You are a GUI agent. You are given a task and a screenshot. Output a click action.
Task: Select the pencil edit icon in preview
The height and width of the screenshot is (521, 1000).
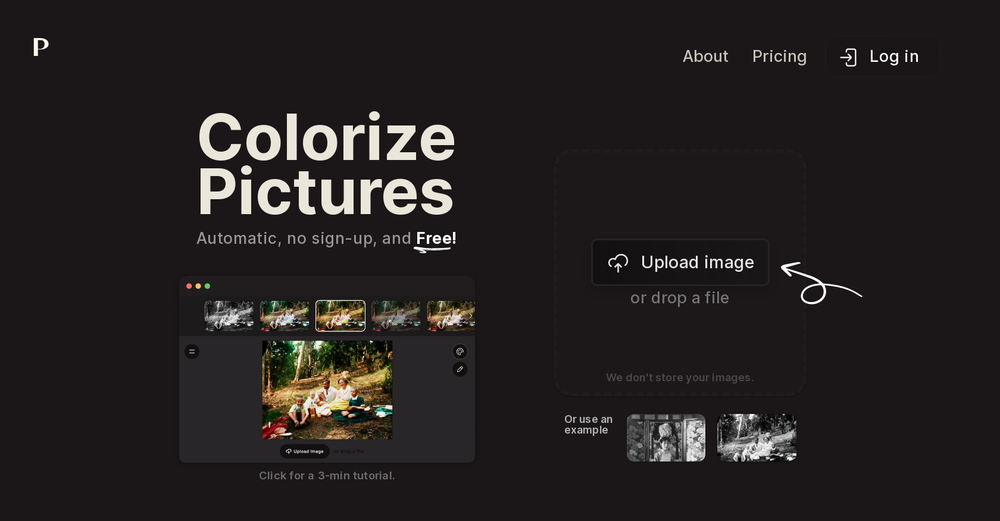coord(460,369)
